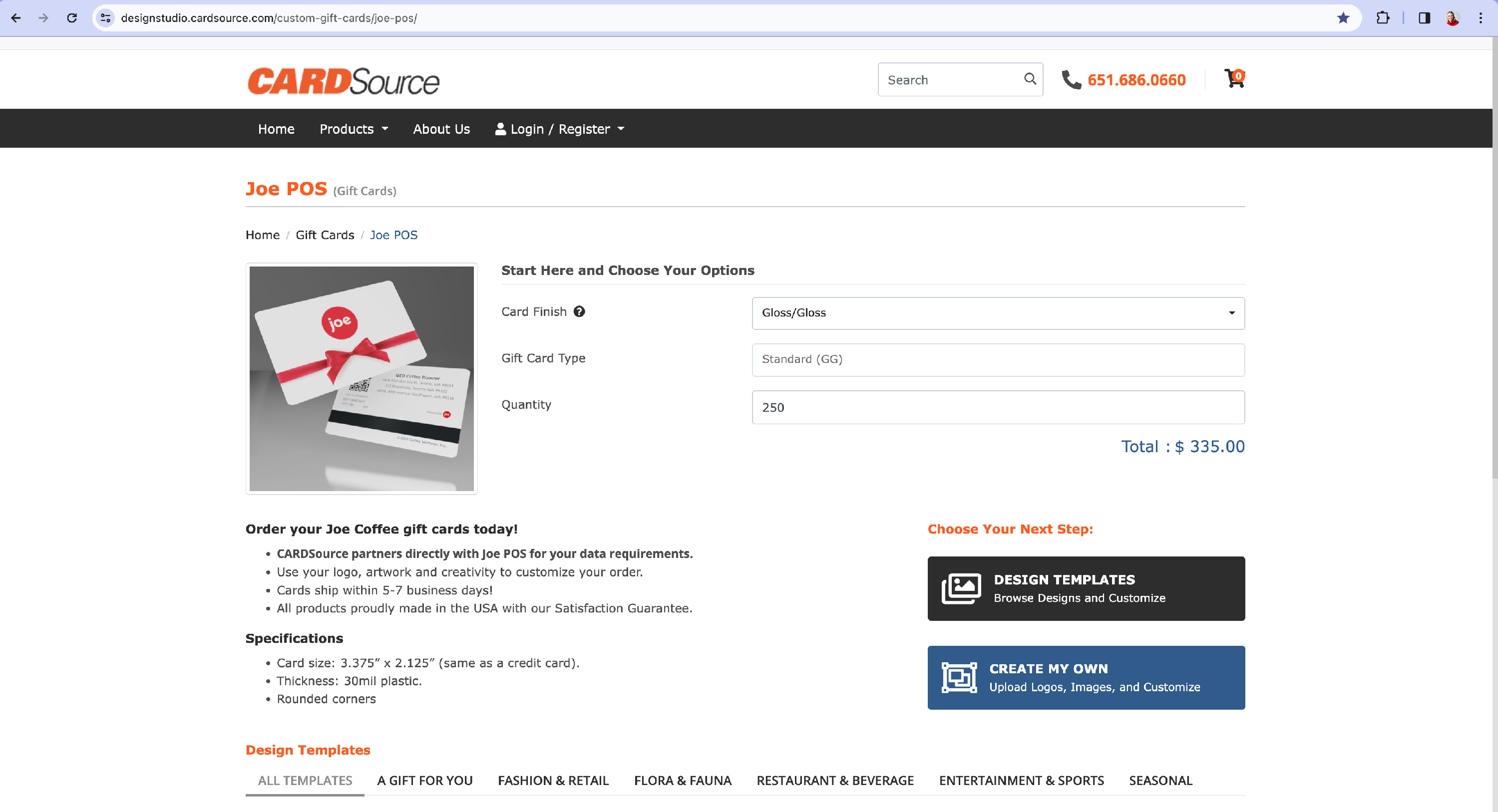Click the 'Joe POS' page heading

click(286, 188)
